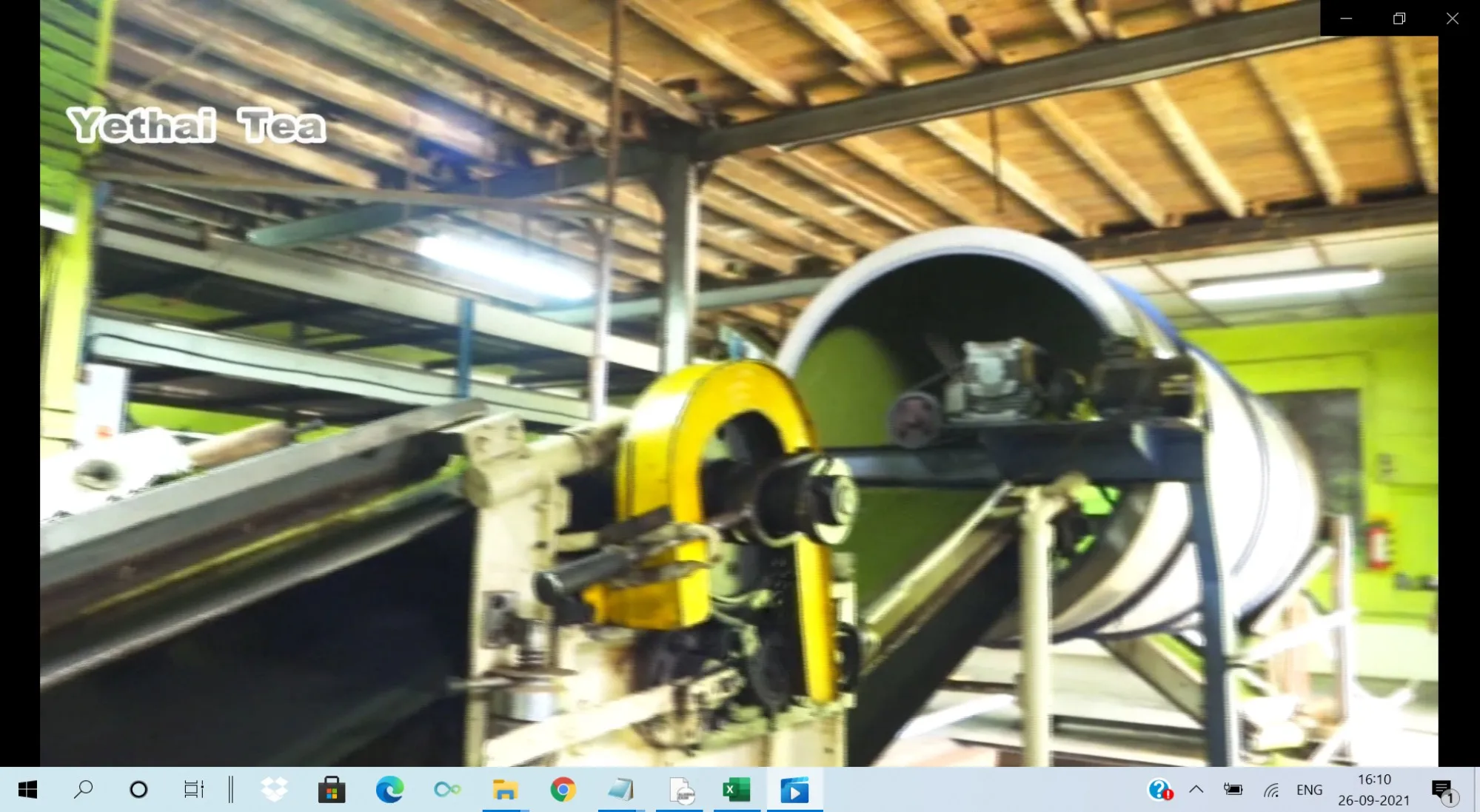Click the Movies & TV player taskbar icon
Viewport: 1480px width, 812px height.
pyautogui.click(x=794, y=790)
